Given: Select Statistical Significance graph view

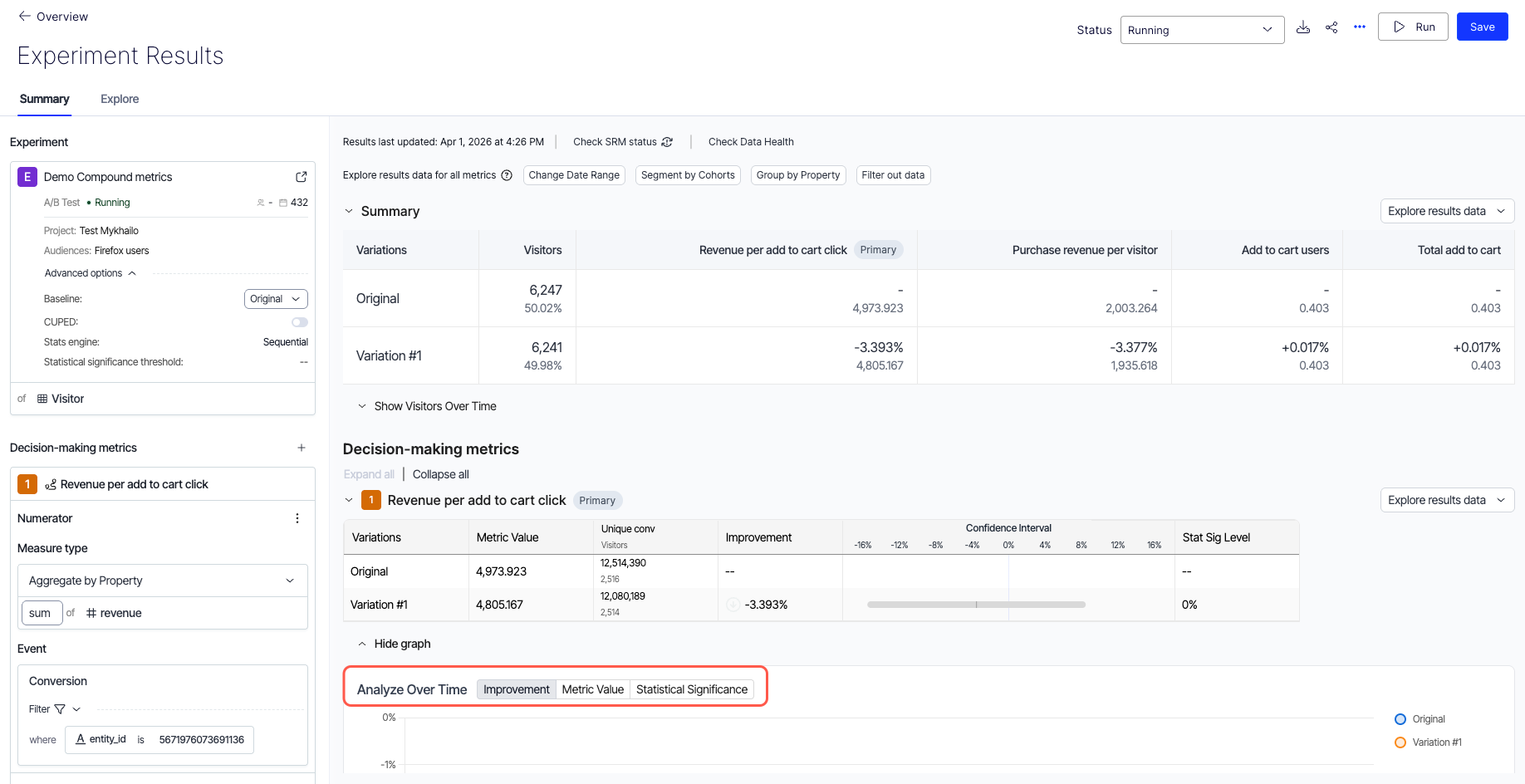Looking at the screenshot, I should tap(691, 689).
